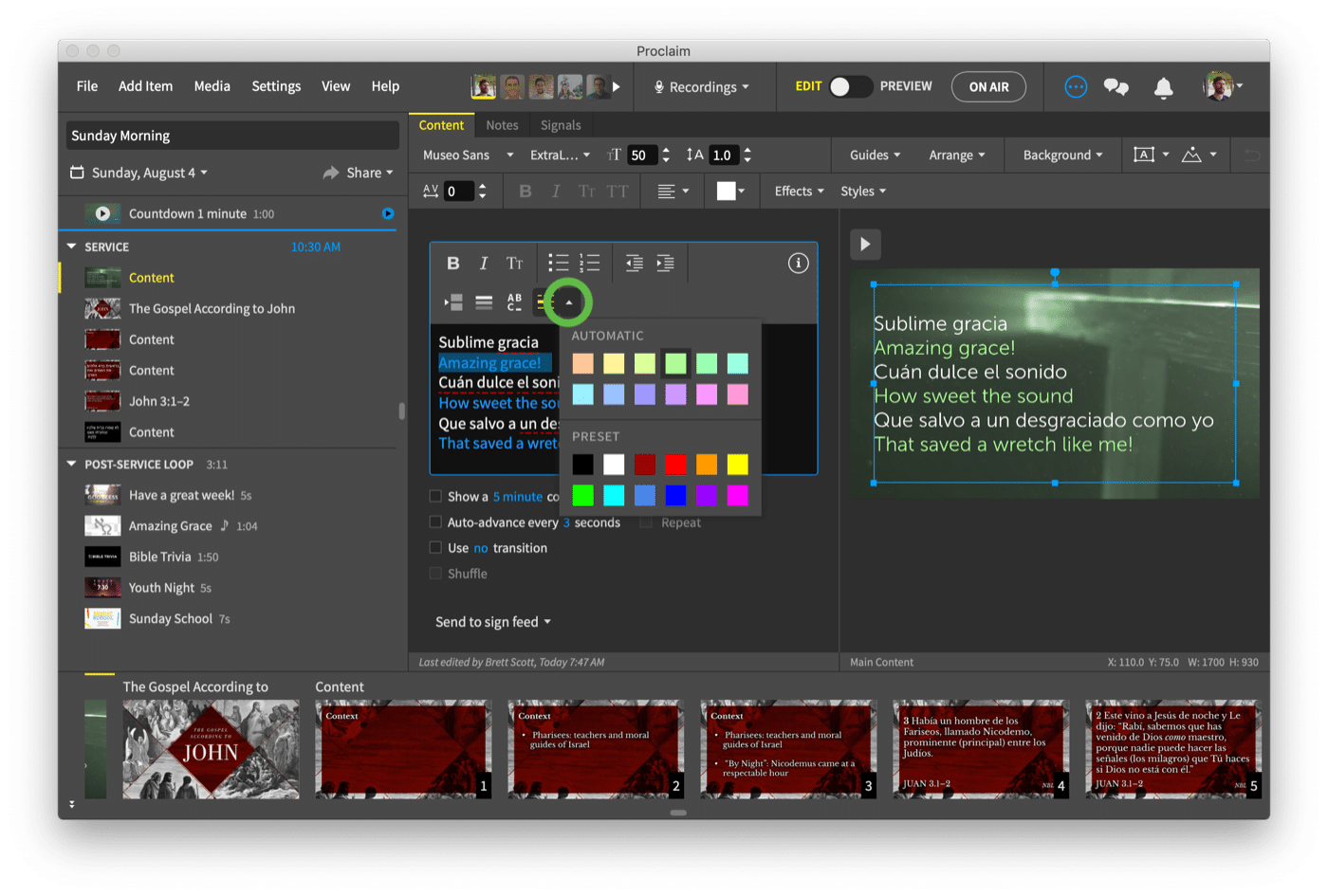This screenshot has width=1328, height=896.
Task: Toggle the Repeat checkbox
Action: click(646, 522)
